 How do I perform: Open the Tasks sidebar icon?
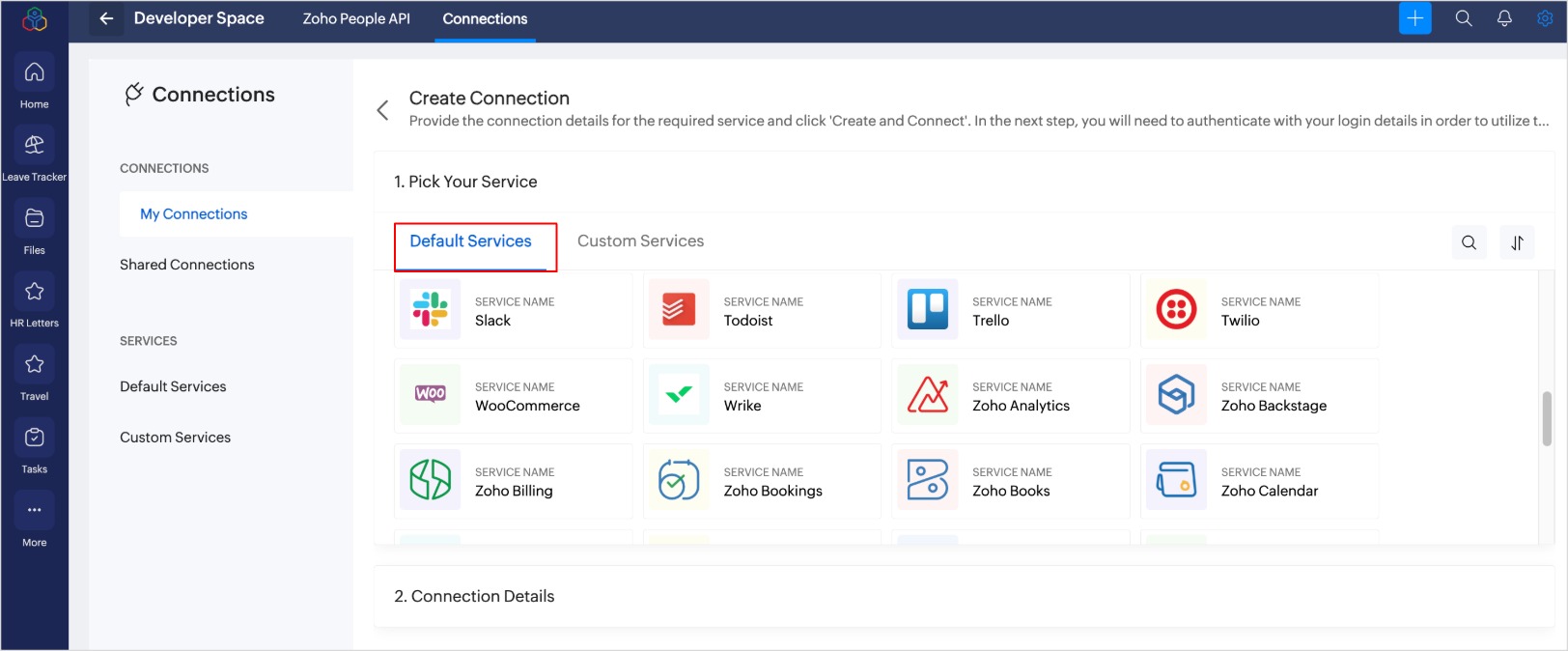coord(34,439)
